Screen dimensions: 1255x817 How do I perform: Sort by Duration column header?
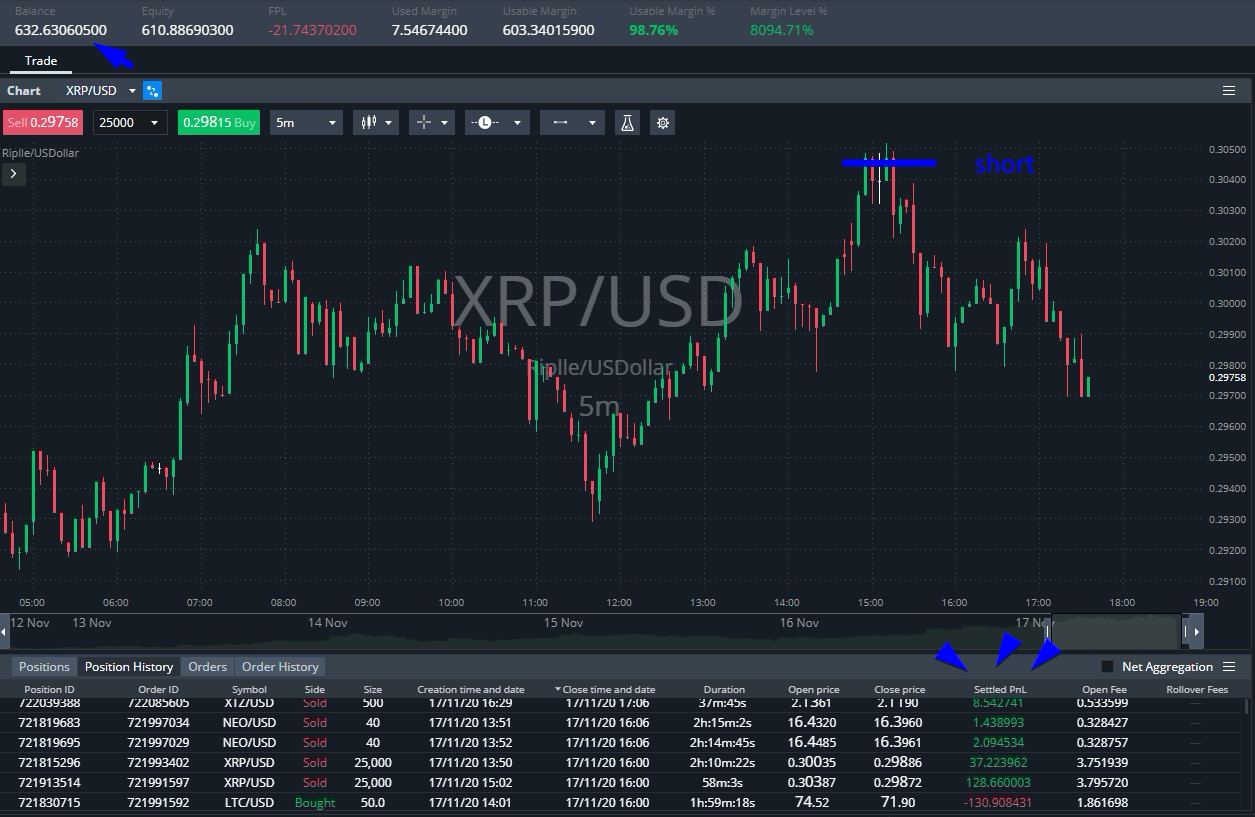coord(724,689)
